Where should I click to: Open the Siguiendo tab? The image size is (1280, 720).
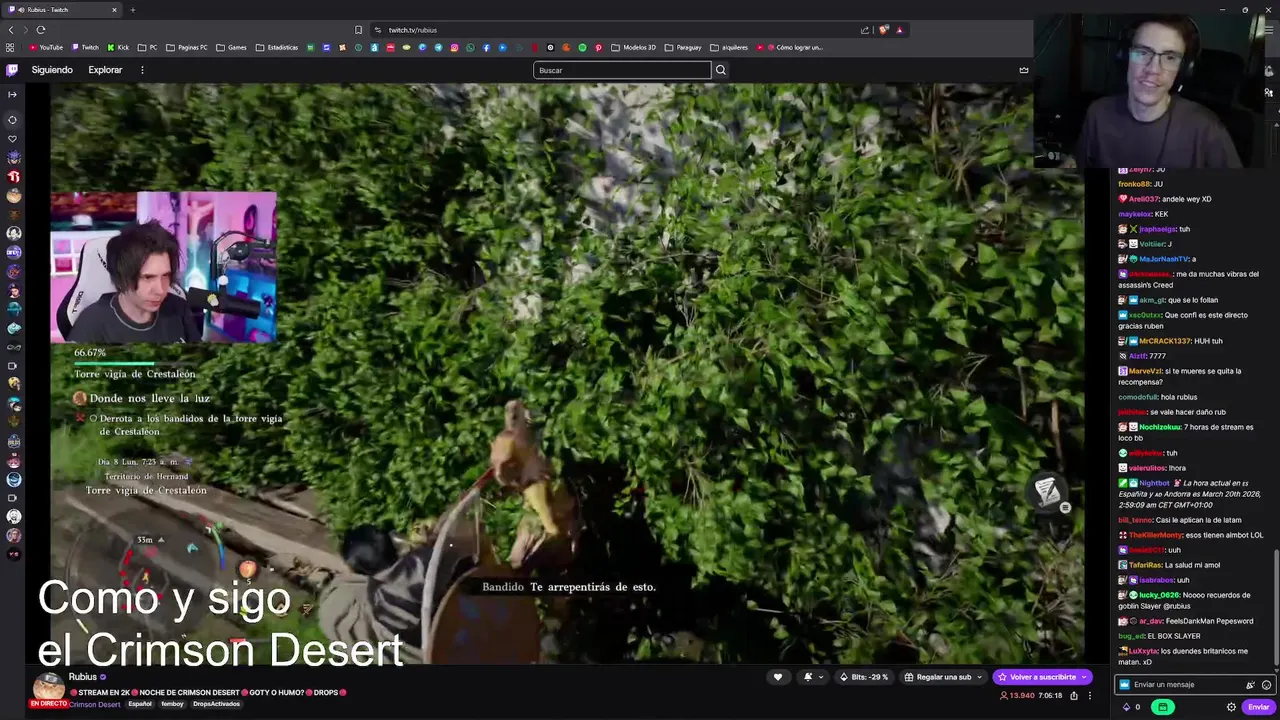[52, 70]
